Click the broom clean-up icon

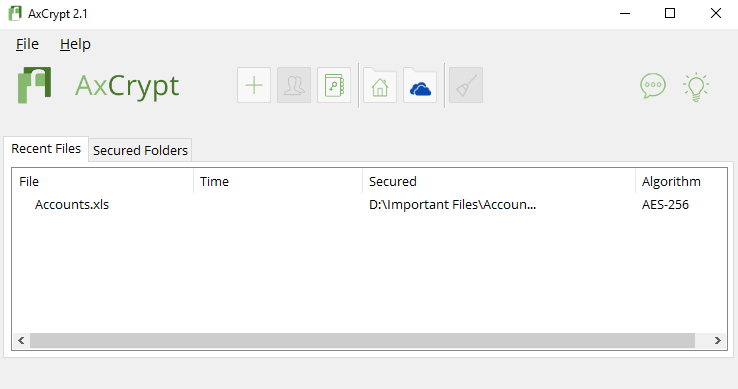466,85
